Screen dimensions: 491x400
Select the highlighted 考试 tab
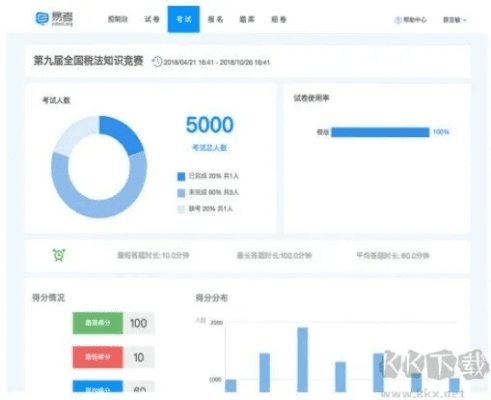click(x=184, y=19)
